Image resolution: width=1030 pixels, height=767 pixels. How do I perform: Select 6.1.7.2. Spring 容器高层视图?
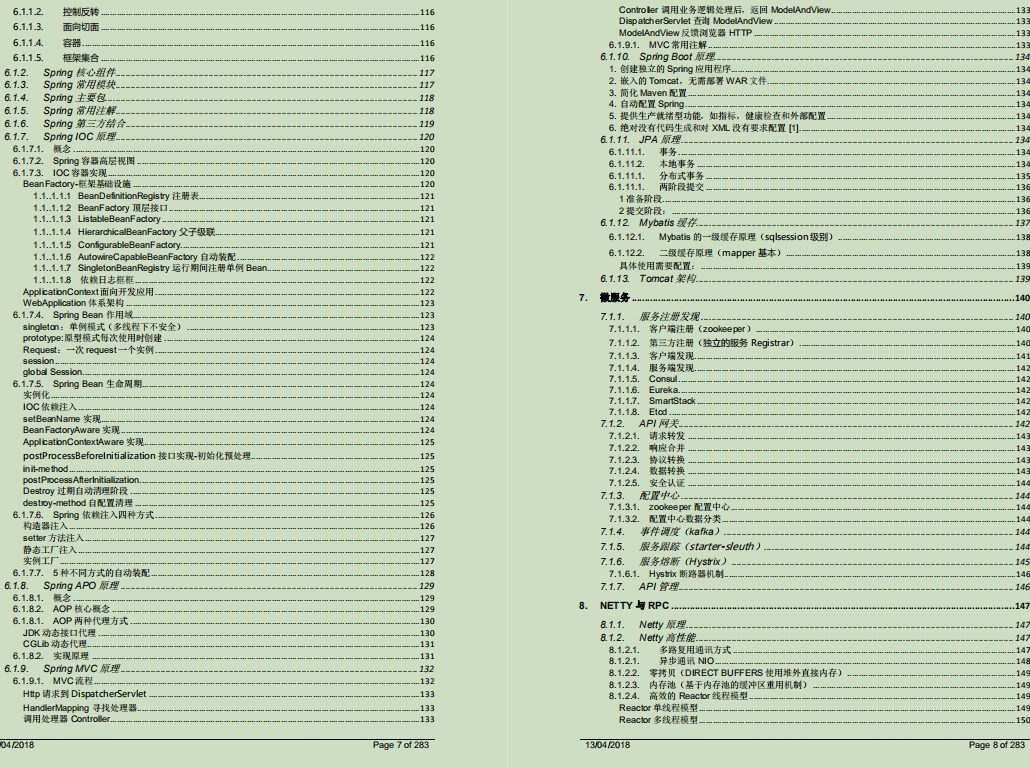[x=223, y=161]
